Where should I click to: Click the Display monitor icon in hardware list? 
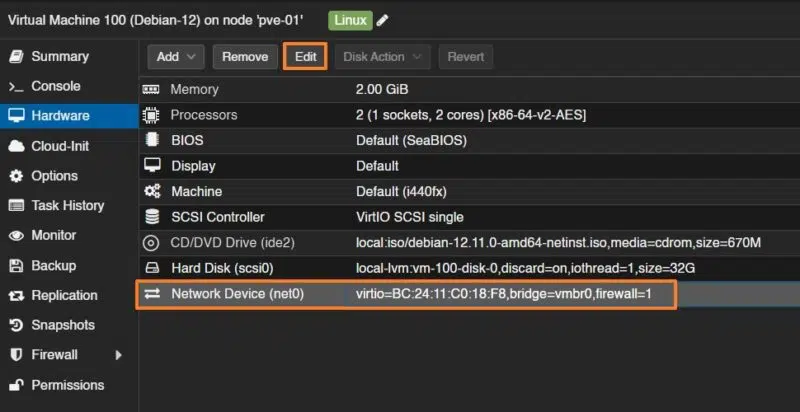coord(152,165)
